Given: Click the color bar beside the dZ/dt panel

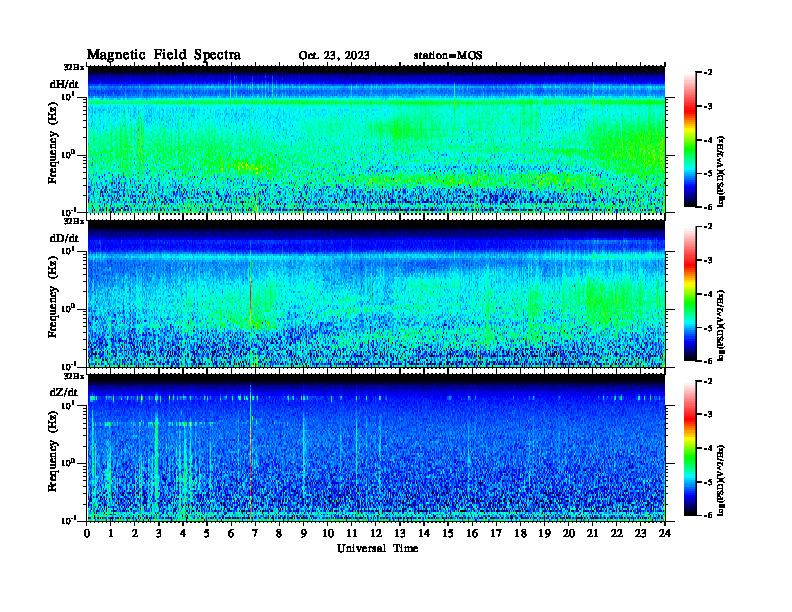Looking at the screenshot, I should (x=690, y=448).
